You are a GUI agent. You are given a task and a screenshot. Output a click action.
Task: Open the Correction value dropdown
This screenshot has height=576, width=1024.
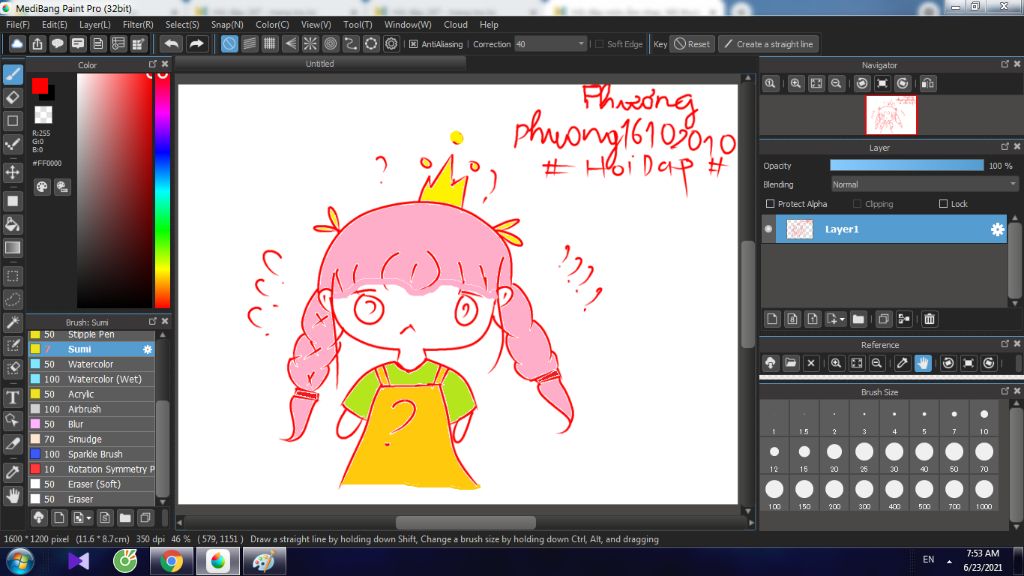(581, 44)
